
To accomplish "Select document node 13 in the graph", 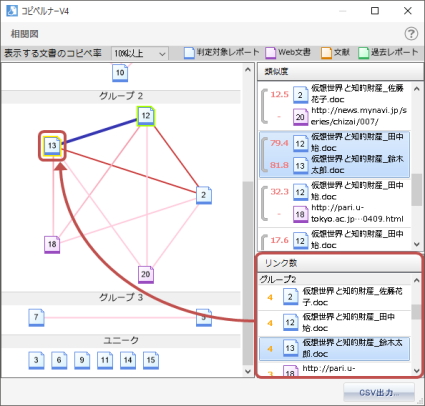I will [52, 146].
